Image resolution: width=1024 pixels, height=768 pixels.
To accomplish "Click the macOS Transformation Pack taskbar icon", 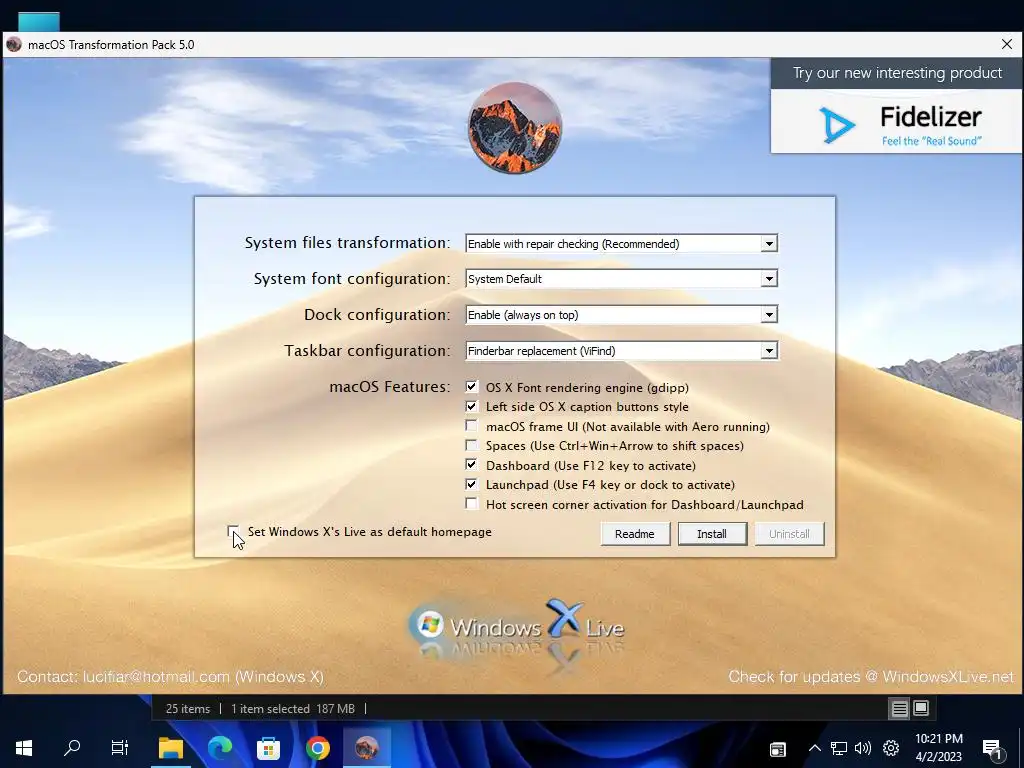I will click(367, 748).
